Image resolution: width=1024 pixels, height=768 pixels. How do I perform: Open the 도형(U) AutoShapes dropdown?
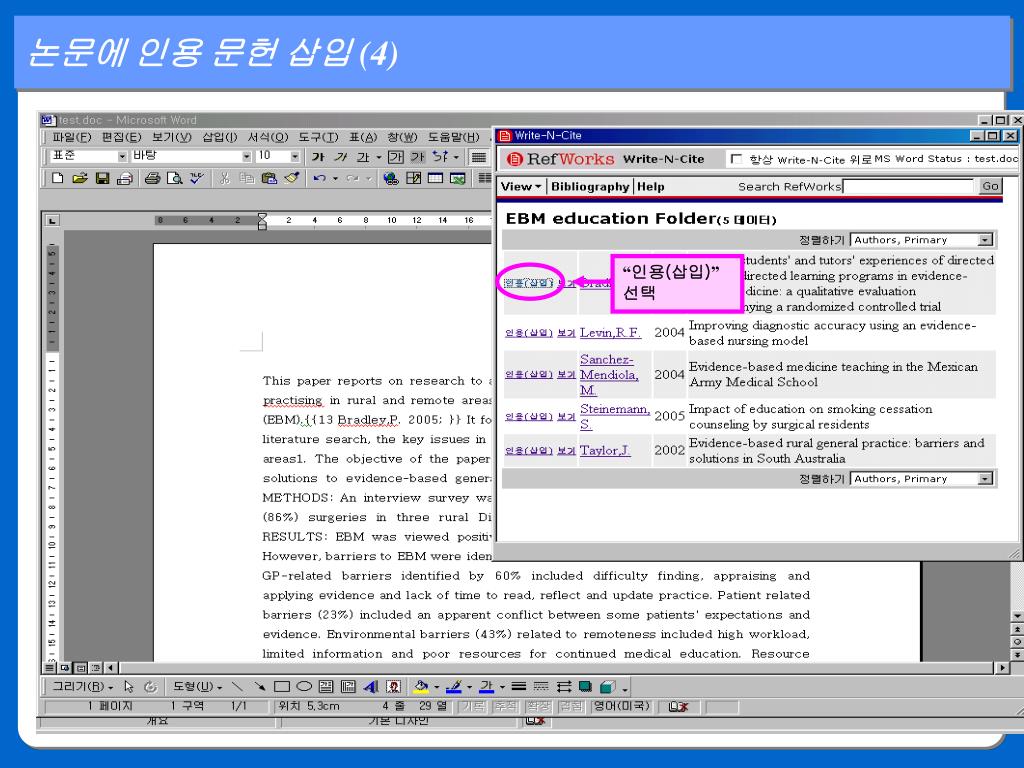(x=197, y=686)
